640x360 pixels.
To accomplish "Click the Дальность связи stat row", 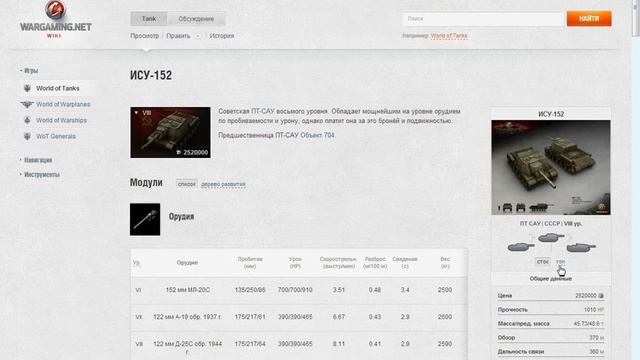I will point(551,351).
